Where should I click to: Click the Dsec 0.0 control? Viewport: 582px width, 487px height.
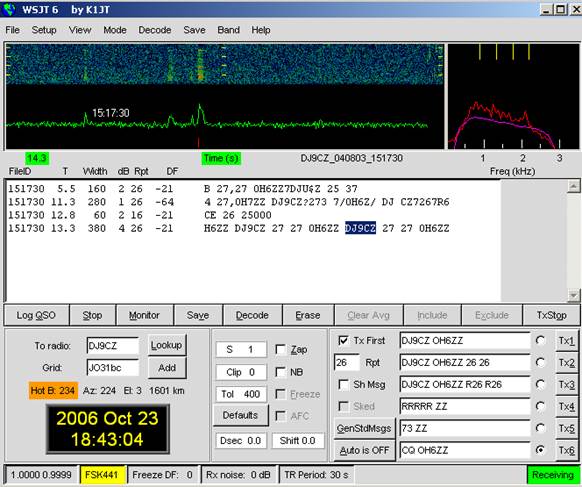[x=241, y=441]
